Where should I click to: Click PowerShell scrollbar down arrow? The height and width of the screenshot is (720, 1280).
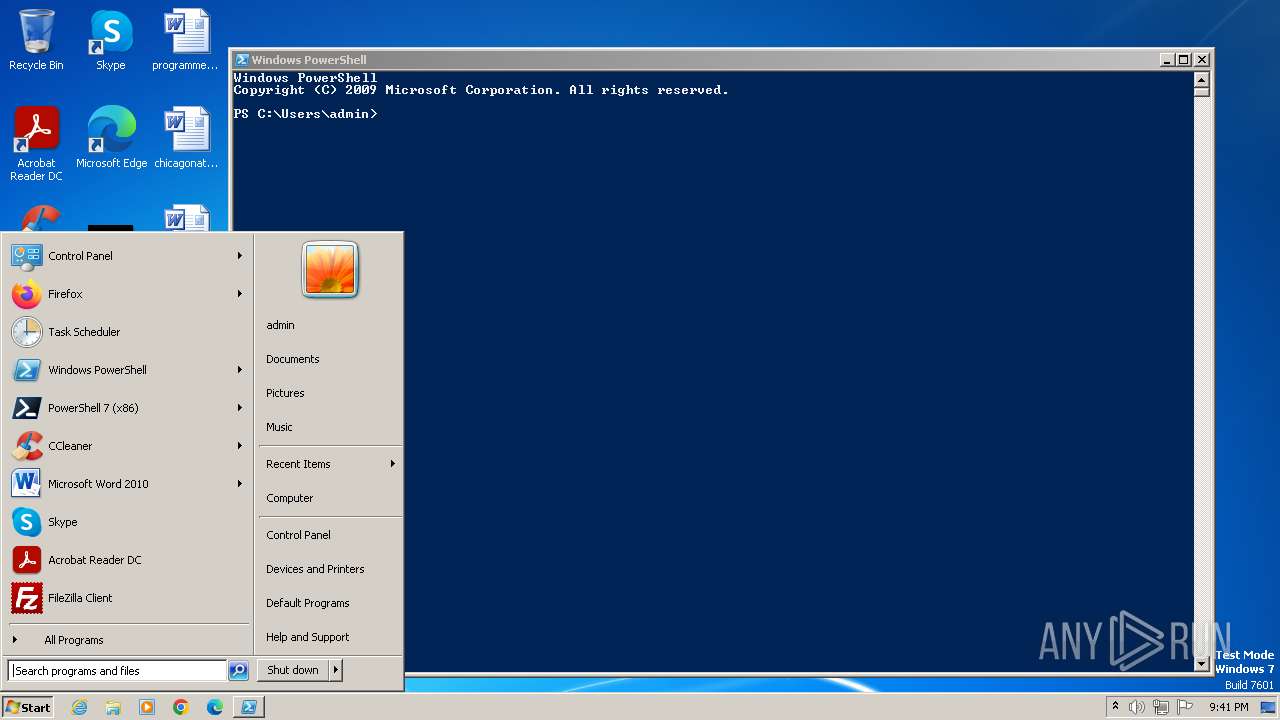click(x=1202, y=663)
